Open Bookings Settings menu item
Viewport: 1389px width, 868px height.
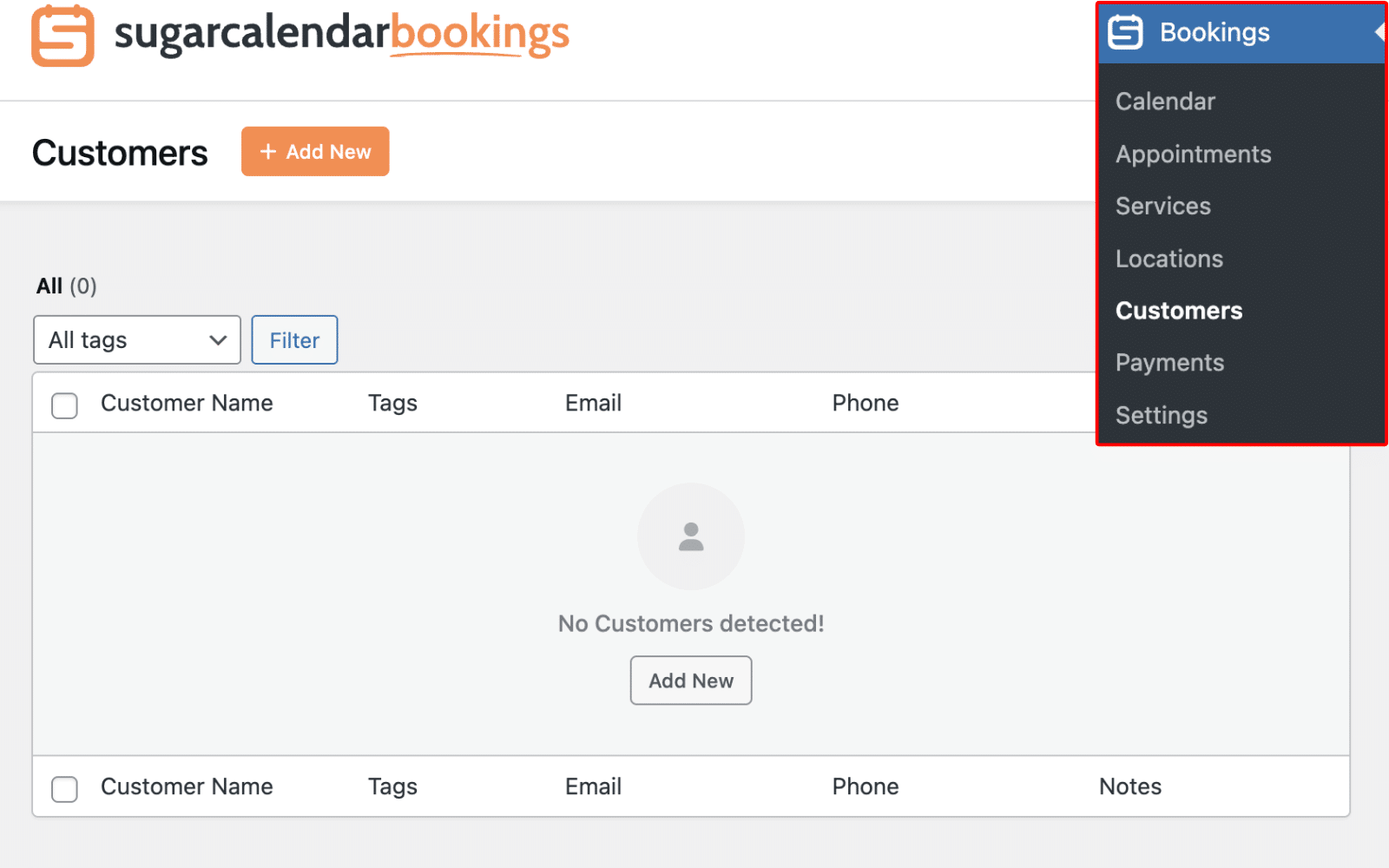click(x=1161, y=416)
